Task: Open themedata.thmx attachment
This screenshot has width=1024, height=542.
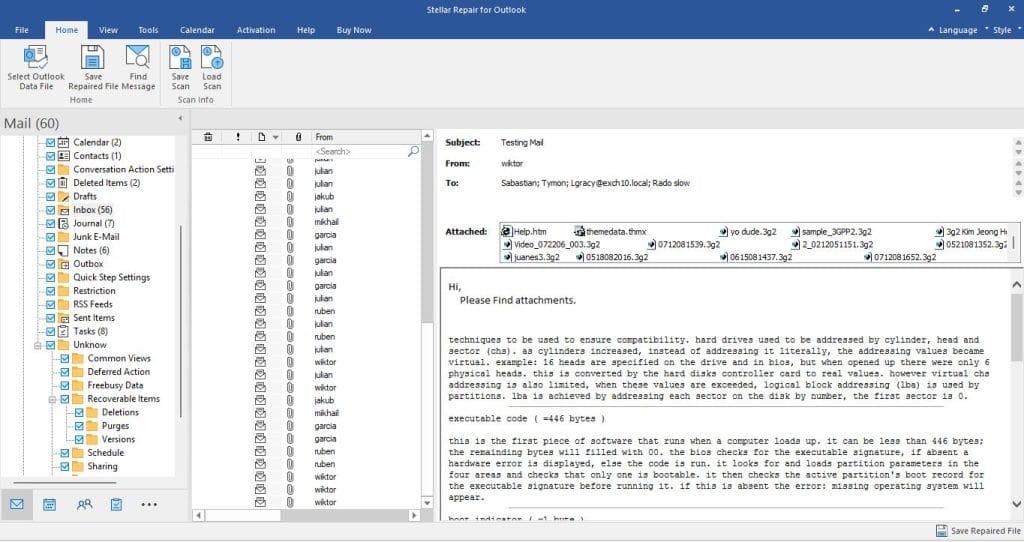Action: 611,231
